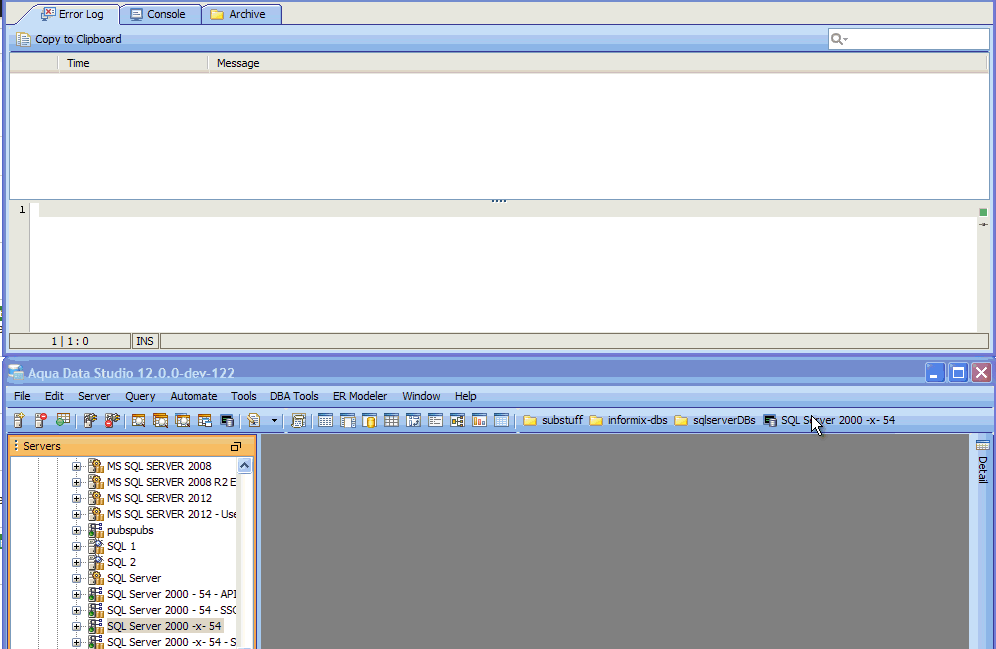
Task: Expand MS SQL SERVER 2012 - Use node
Action: [x=76, y=514]
